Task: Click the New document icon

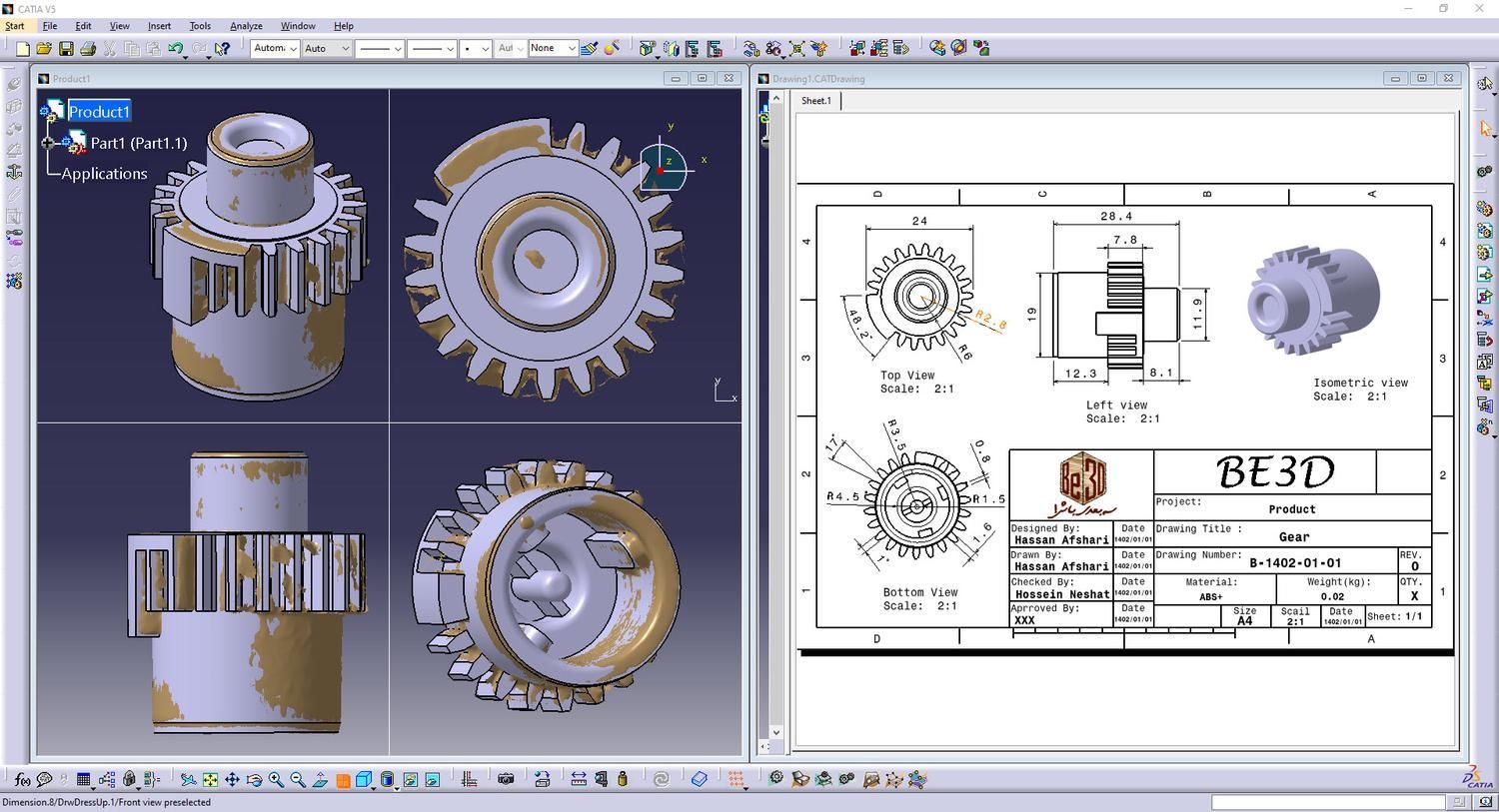Action: (22, 48)
